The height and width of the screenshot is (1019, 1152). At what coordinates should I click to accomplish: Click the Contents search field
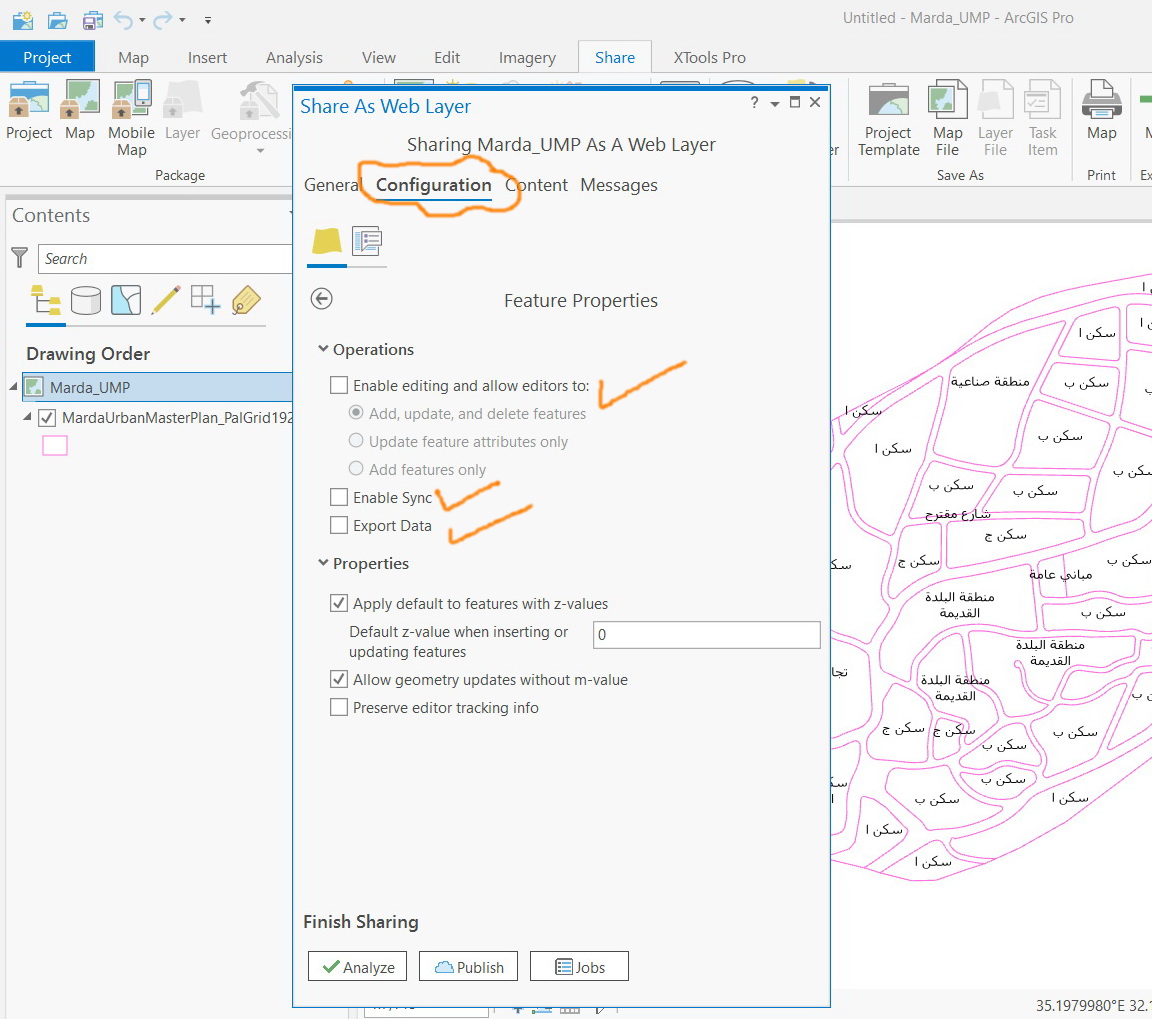point(165,259)
